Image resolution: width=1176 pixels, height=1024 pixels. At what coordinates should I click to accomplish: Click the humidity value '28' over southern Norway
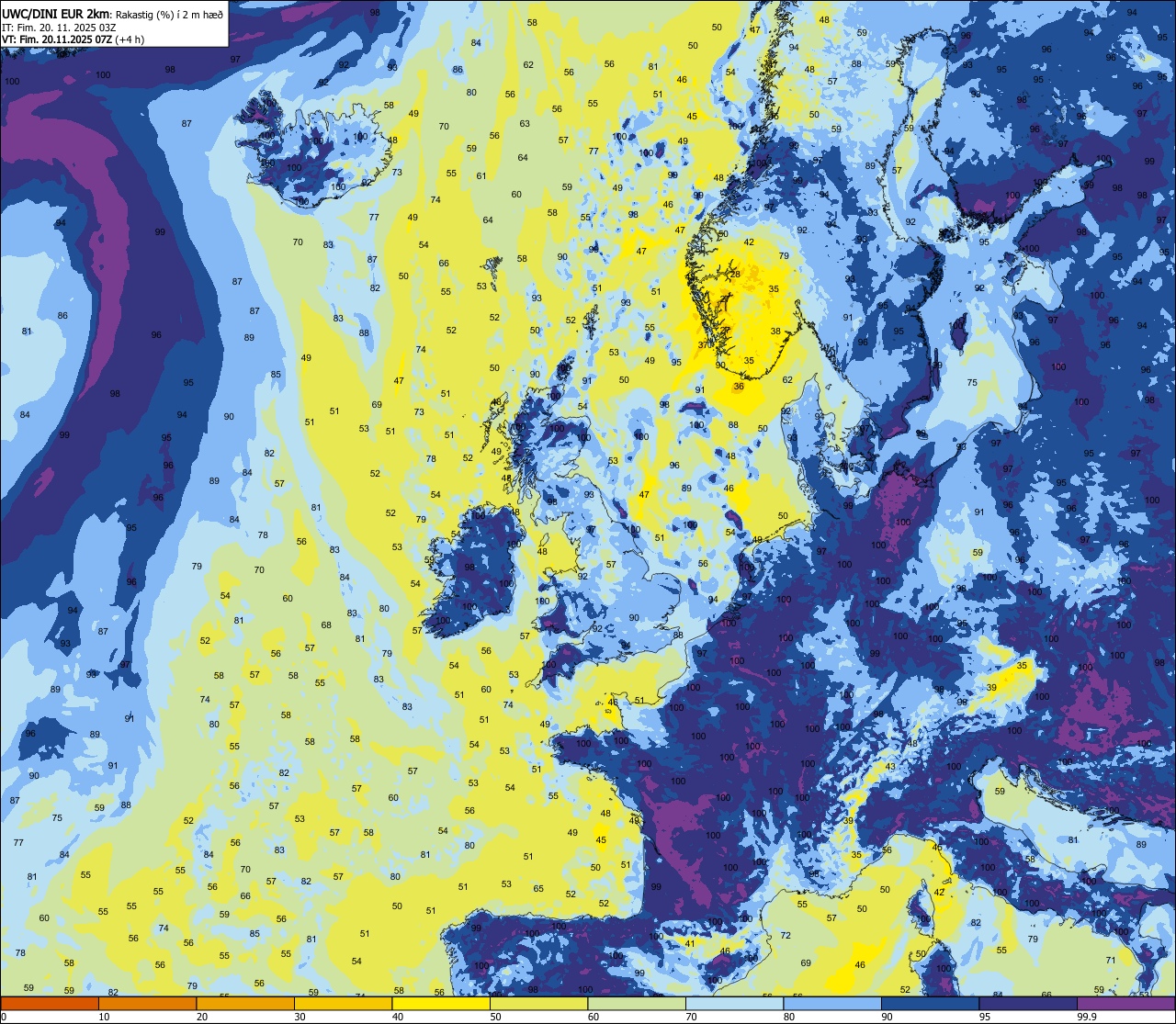pyautogui.click(x=735, y=275)
